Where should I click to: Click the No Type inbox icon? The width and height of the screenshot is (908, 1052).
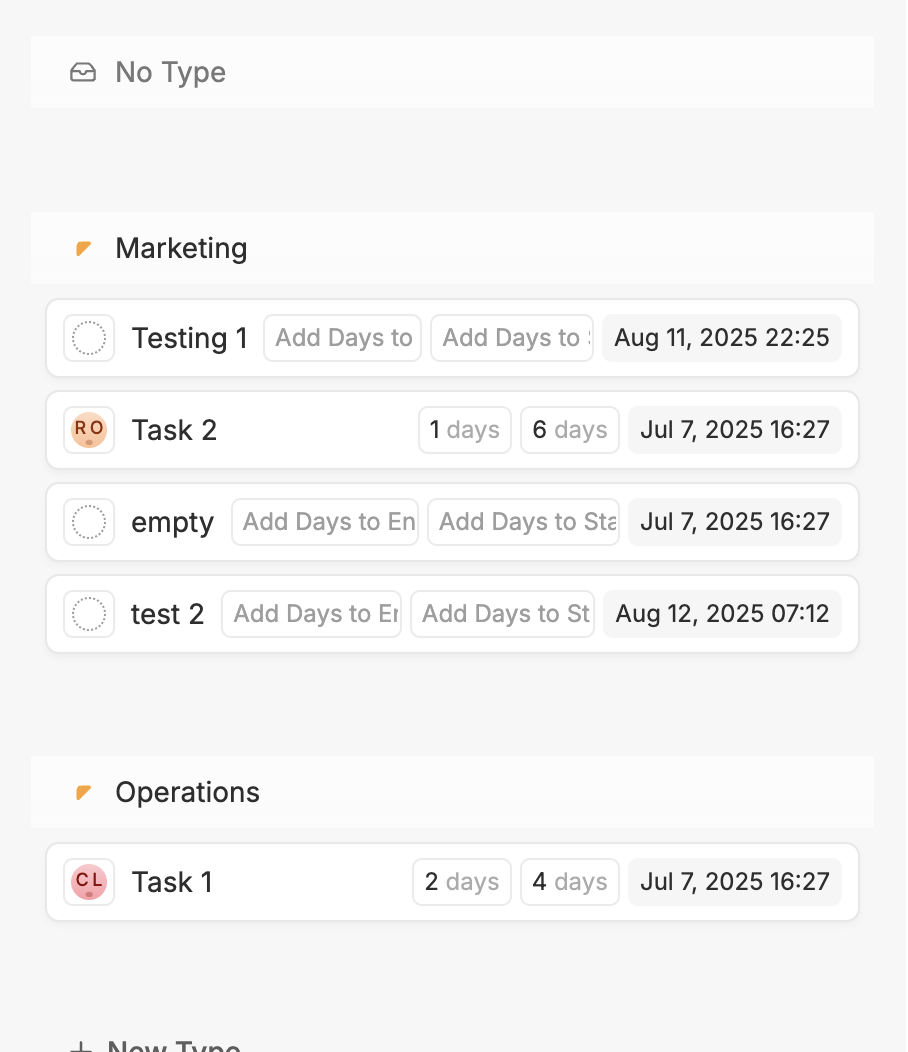tap(83, 72)
